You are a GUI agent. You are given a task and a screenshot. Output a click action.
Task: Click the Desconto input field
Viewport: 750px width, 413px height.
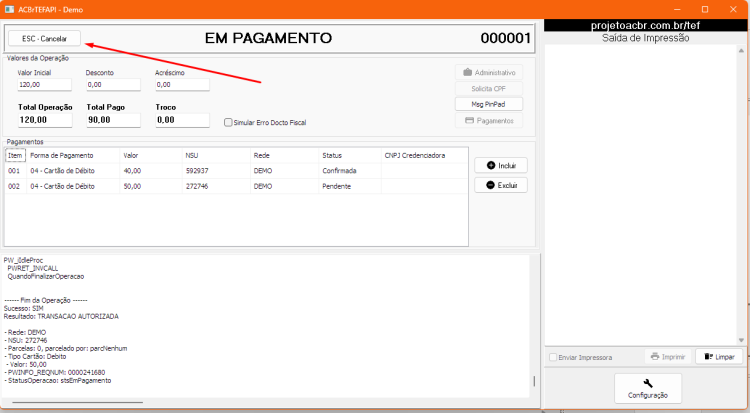(x=113, y=85)
